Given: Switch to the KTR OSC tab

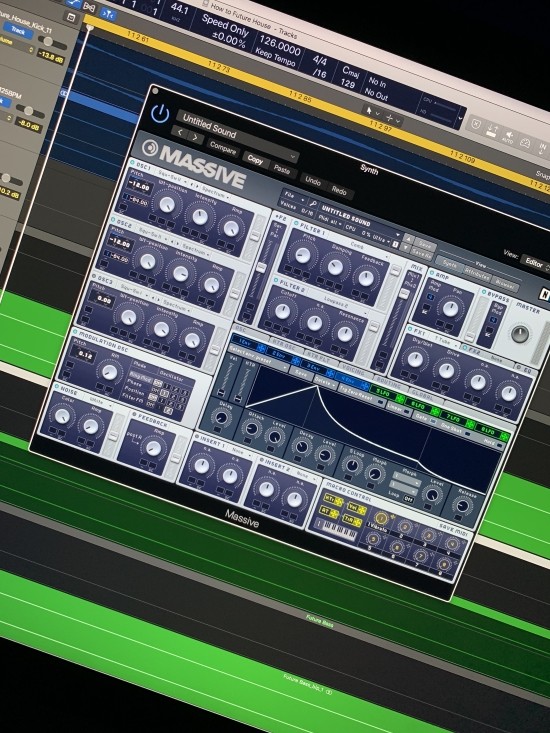Looking at the screenshot, I should (286, 345).
